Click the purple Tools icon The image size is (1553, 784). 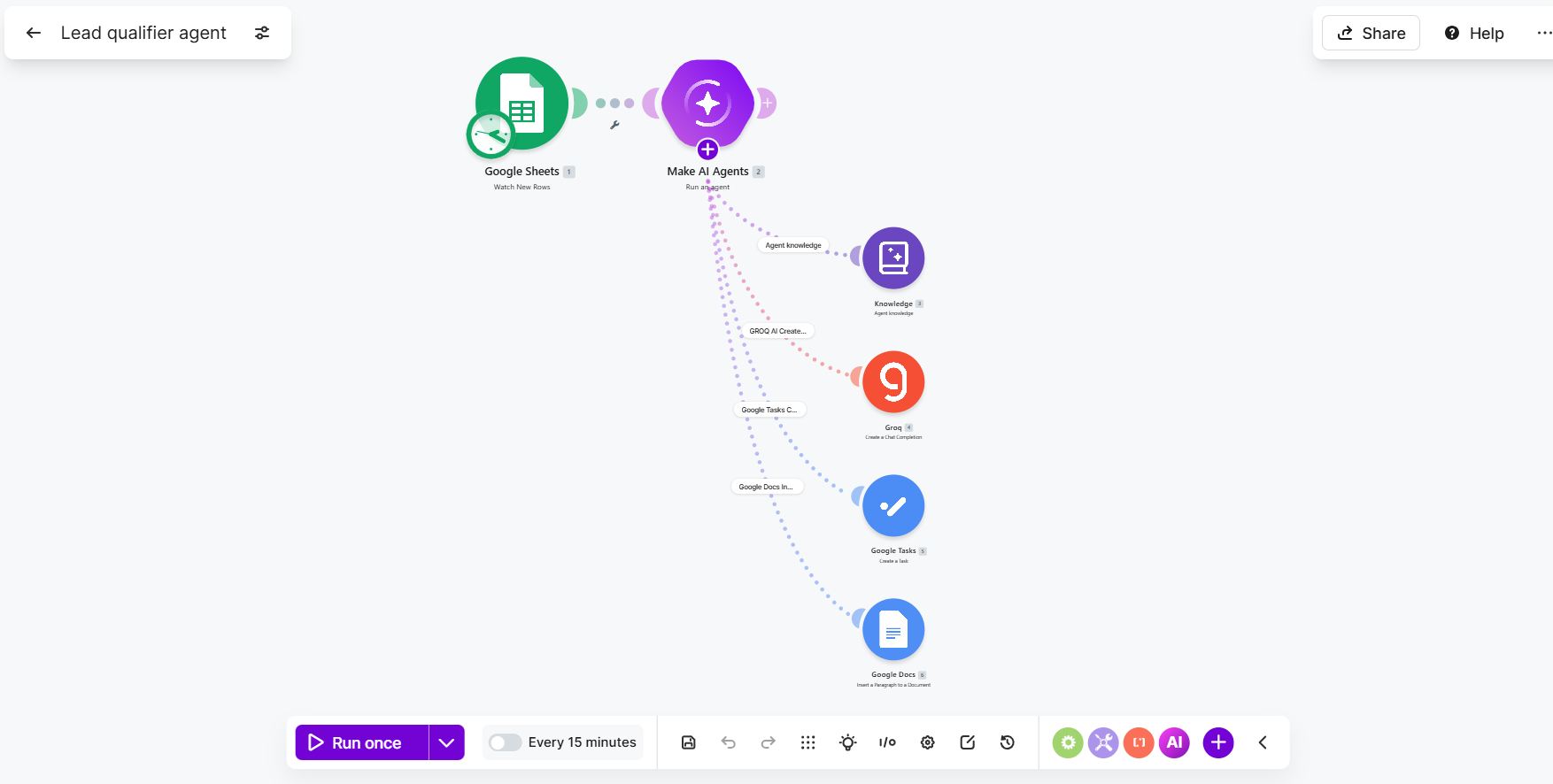coord(1103,742)
